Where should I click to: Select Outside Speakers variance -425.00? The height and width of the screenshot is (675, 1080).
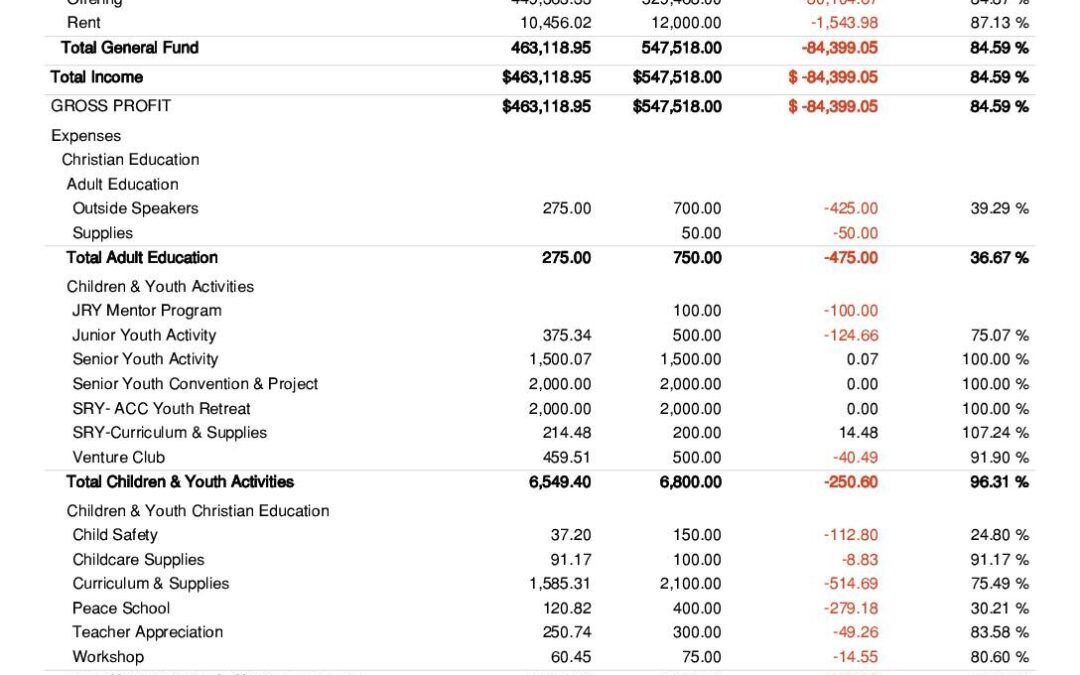(851, 209)
